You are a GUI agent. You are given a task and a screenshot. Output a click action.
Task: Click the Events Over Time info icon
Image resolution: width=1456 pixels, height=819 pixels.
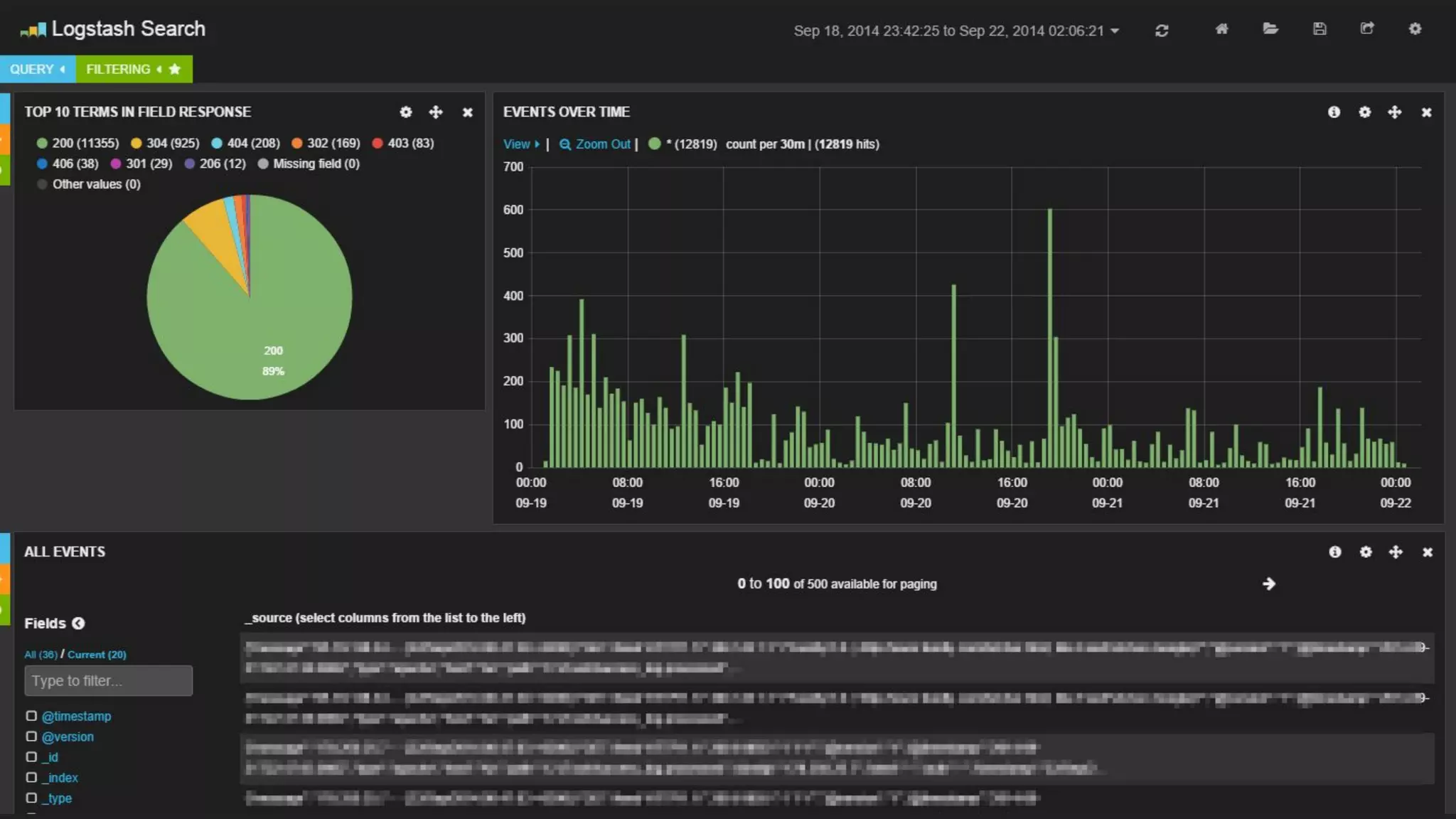(1334, 112)
